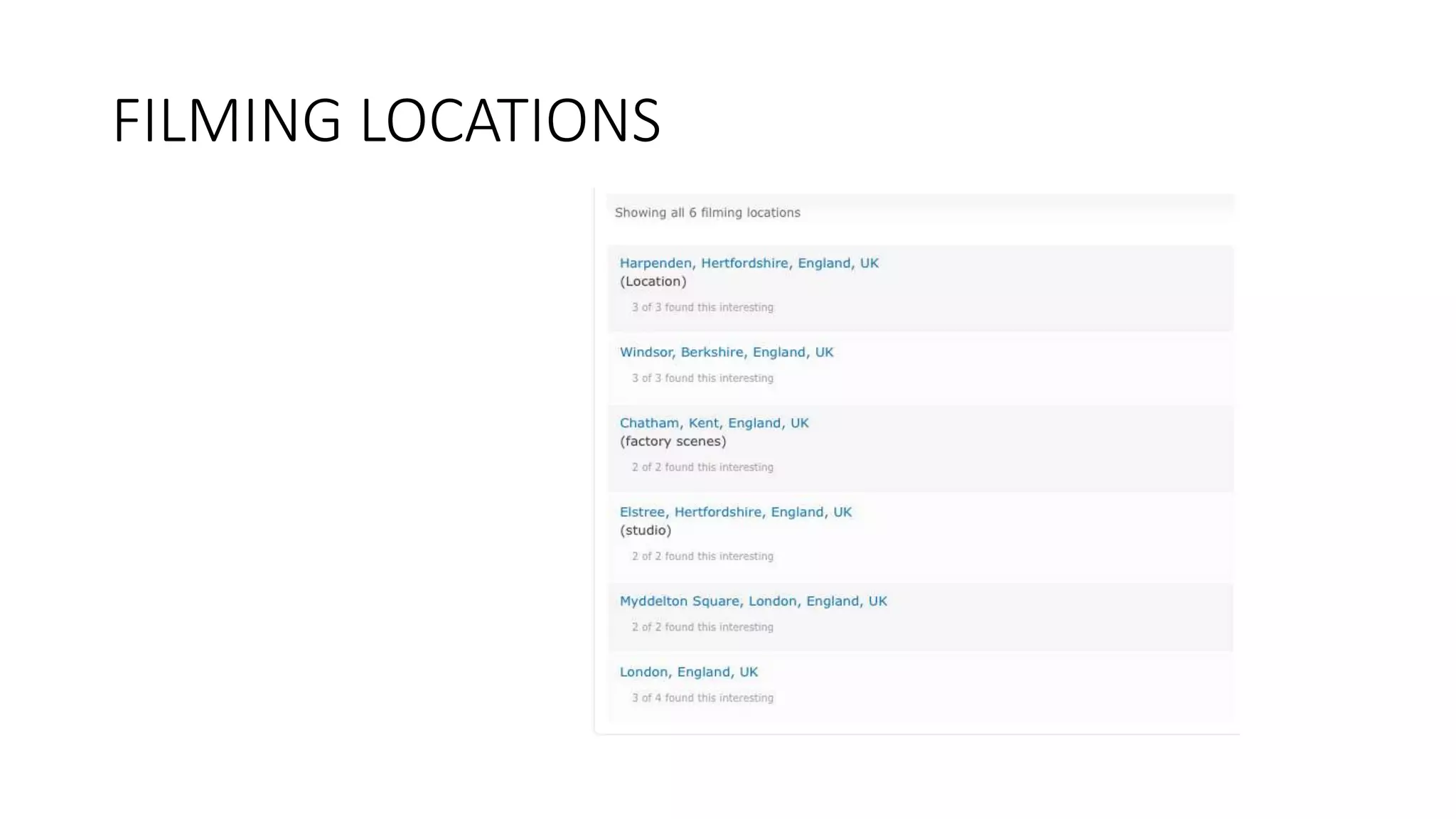The height and width of the screenshot is (819, 1456).
Task: Open the Harpenden, Hertfordshire location link
Action: click(749, 263)
